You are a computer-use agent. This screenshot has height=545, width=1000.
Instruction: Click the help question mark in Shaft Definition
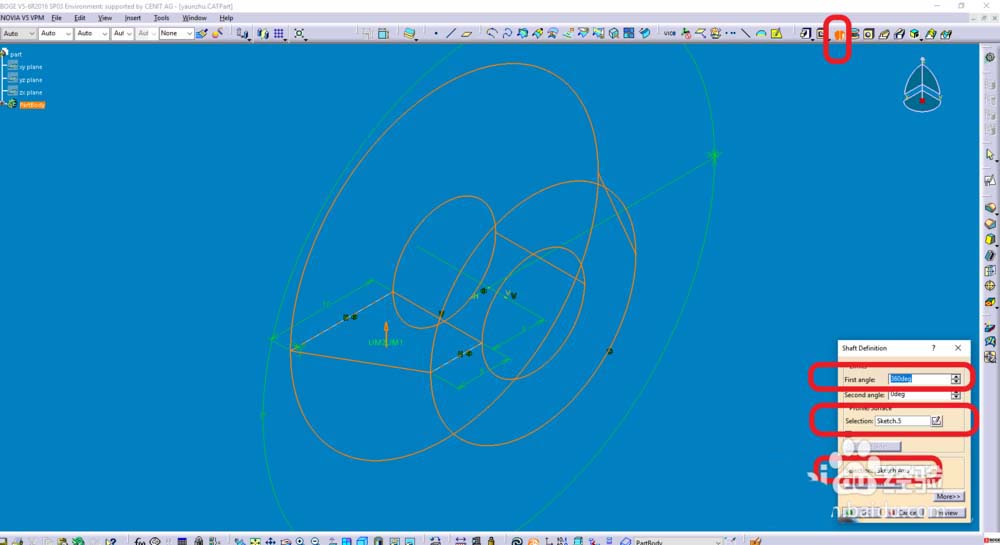pos(934,348)
